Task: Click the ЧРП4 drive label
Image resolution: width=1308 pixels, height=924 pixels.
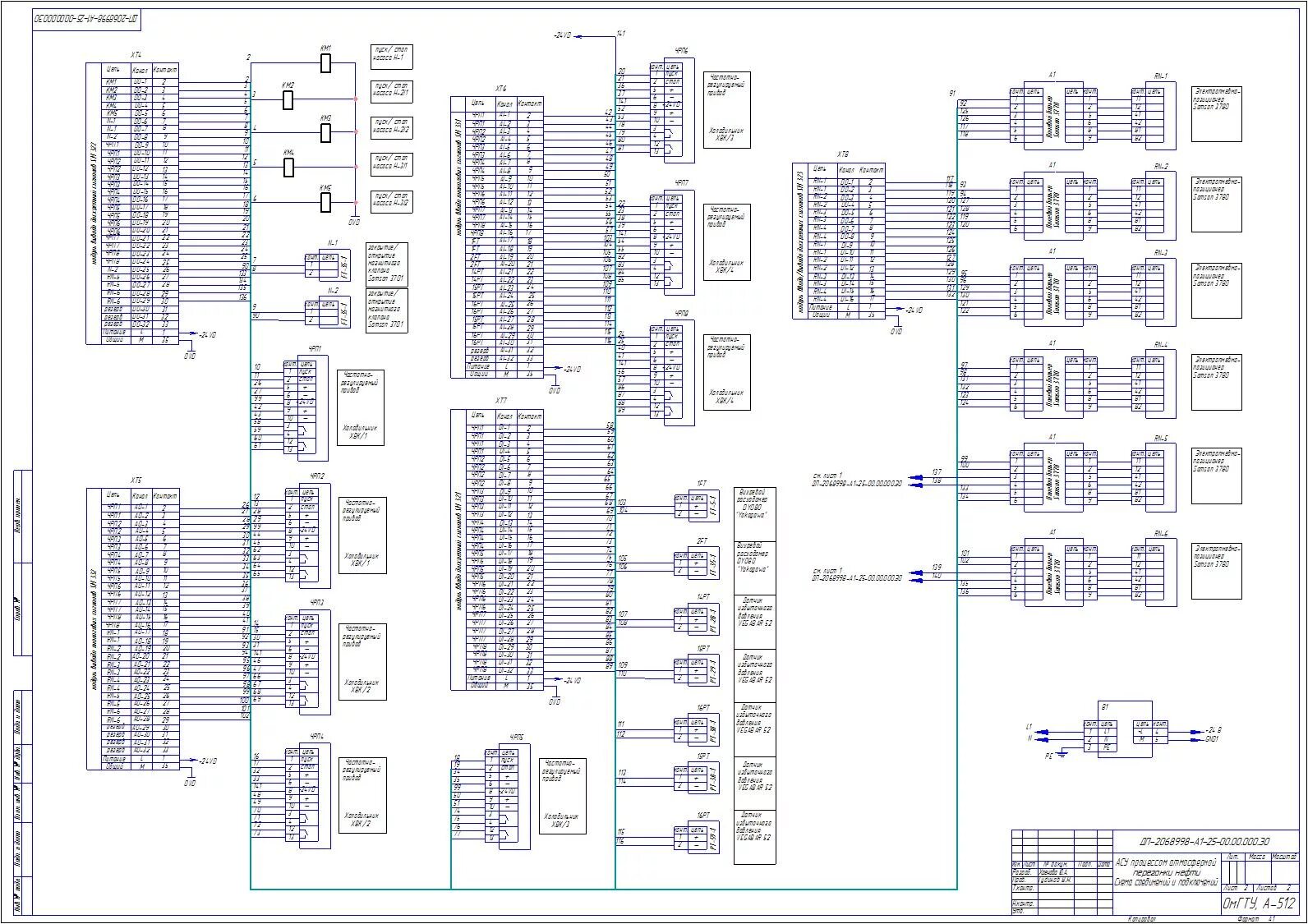Action: (318, 736)
